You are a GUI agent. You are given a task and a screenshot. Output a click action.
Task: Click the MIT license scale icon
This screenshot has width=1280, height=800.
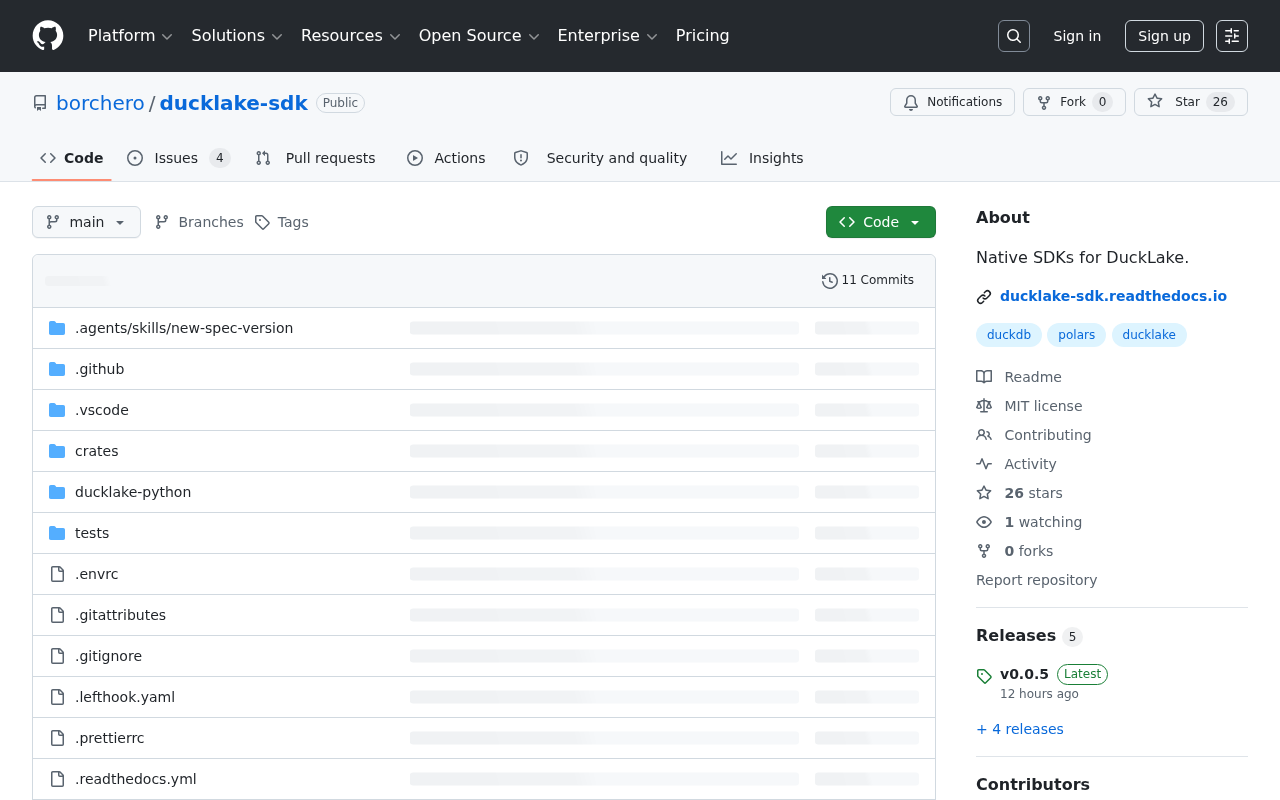coord(984,406)
